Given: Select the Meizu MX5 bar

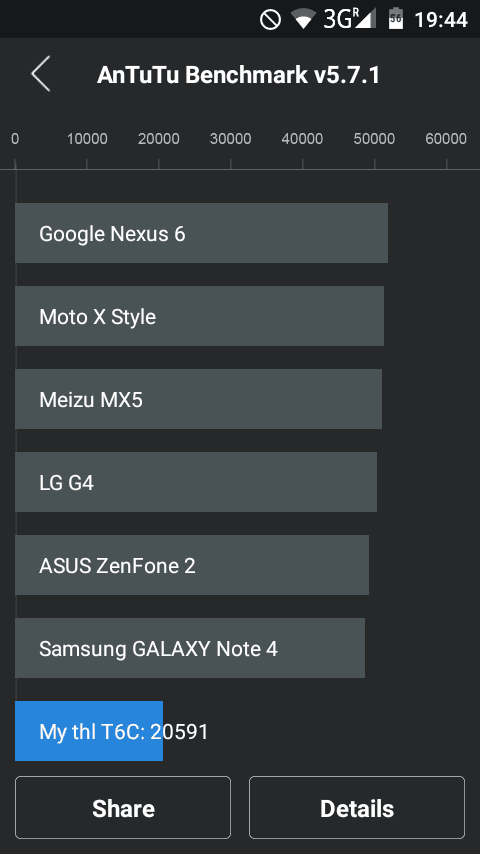Looking at the screenshot, I should pyautogui.click(x=198, y=399).
